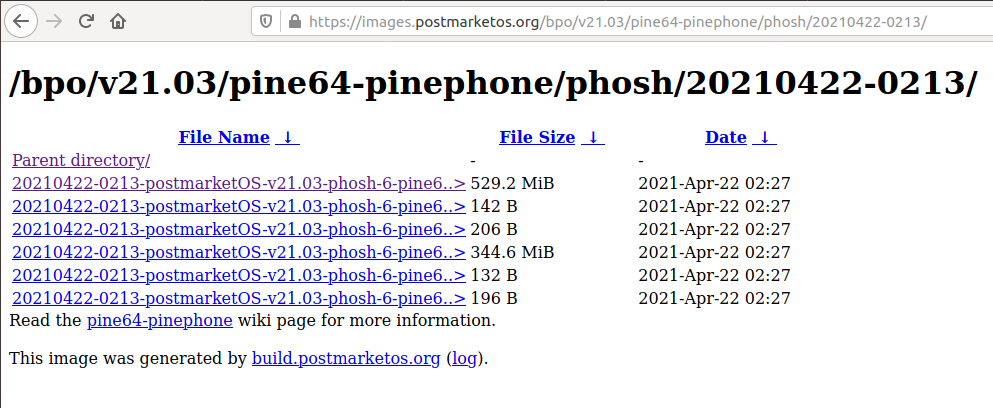This screenshot has width=993, height=408.
Task: Open the 196 B file link
Action: (x=239, y=298)
